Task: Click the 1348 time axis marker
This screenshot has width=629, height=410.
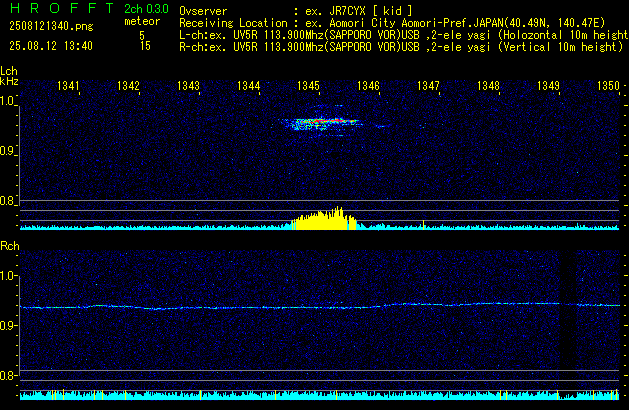Action: [488, 86]
